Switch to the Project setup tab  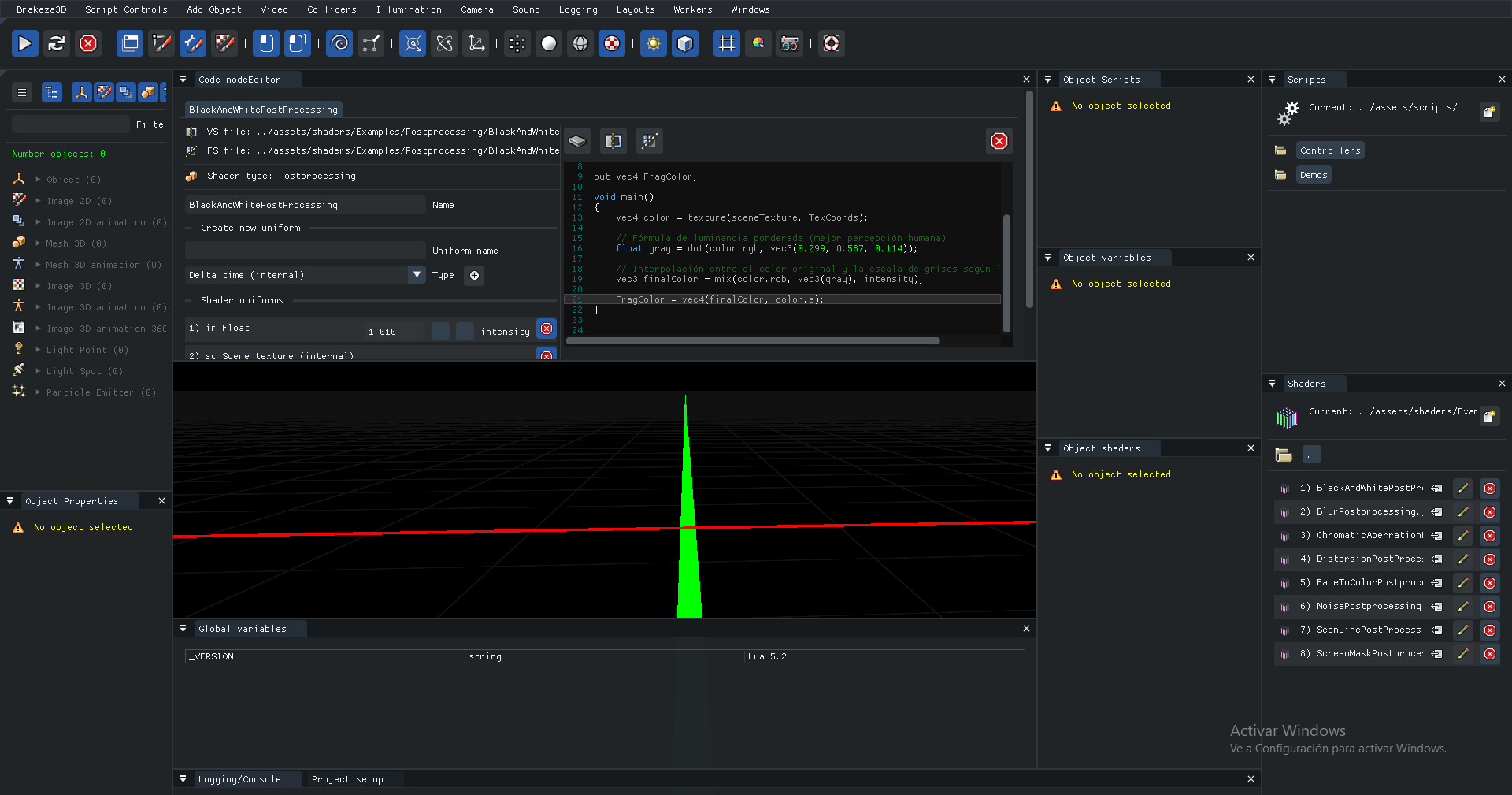(x=346, y=779)
